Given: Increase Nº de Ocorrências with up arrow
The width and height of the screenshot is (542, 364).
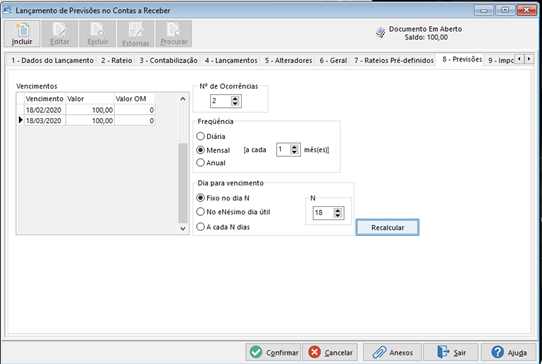Looking at the screenshot, I should click(x=235, y=99).
